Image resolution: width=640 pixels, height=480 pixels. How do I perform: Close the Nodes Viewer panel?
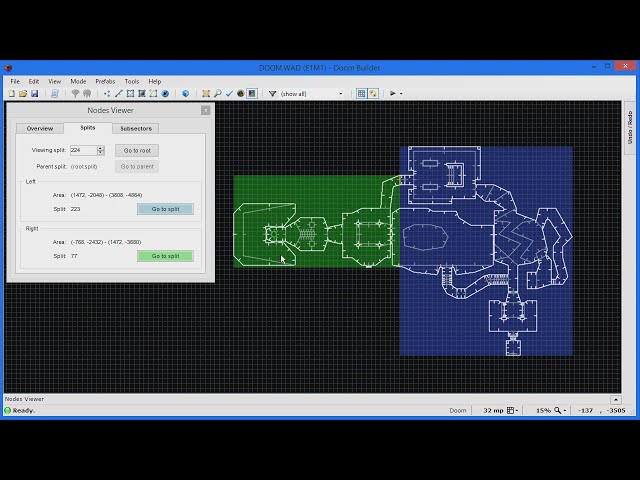[x=206, y=110]
